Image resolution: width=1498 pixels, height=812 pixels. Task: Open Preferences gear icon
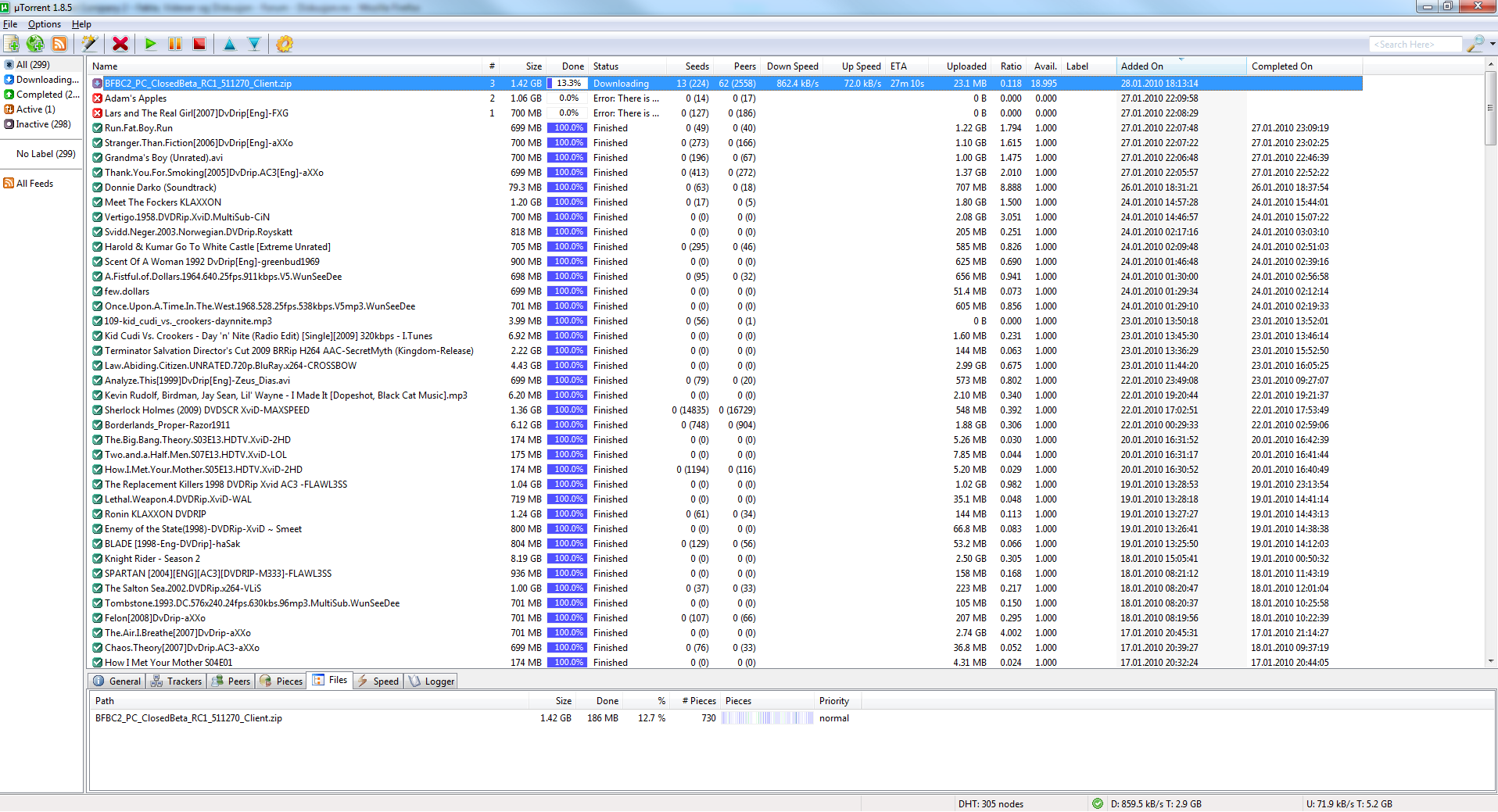click(x=285, y=44)
